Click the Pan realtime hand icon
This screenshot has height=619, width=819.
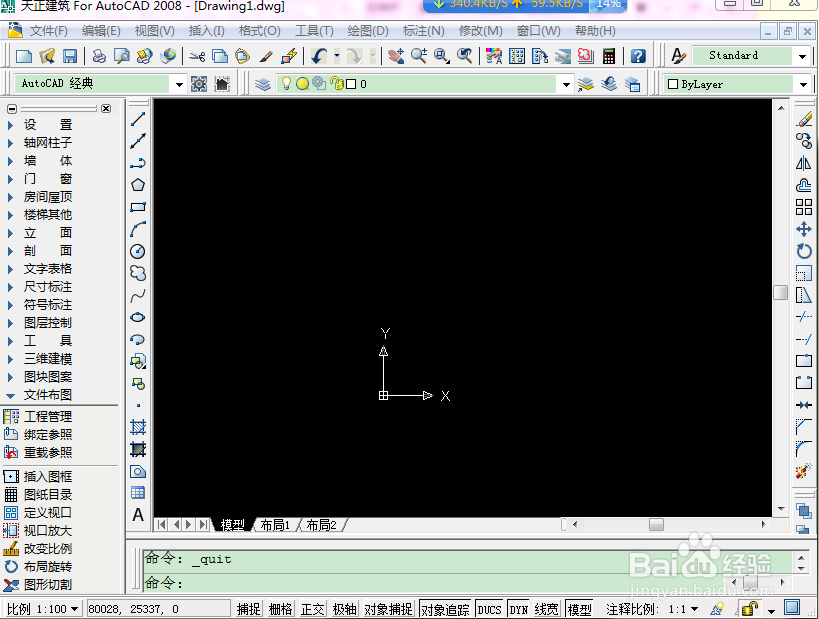coord(396,56)
